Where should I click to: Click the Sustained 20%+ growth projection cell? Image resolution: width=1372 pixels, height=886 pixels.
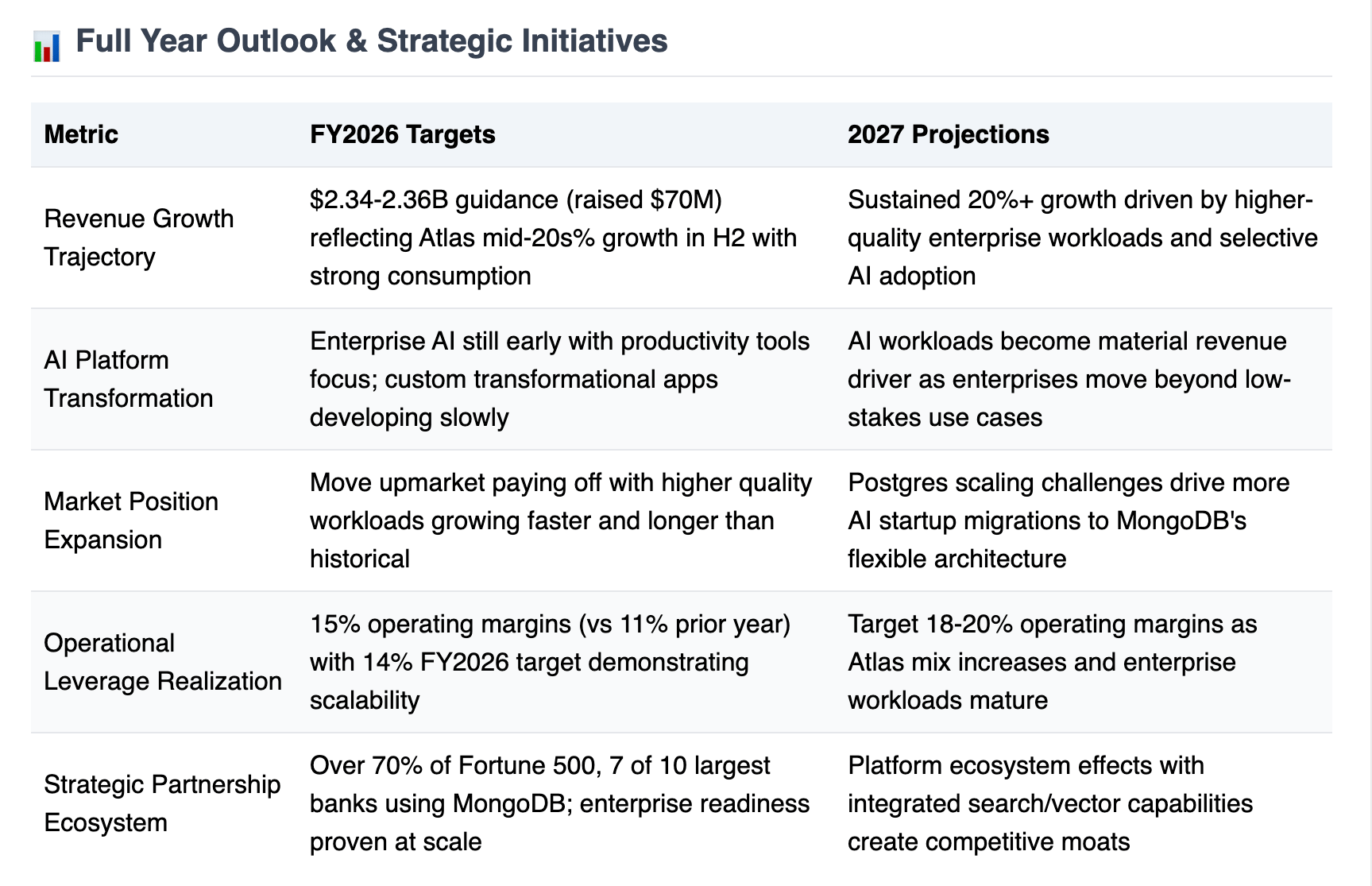1083,238
